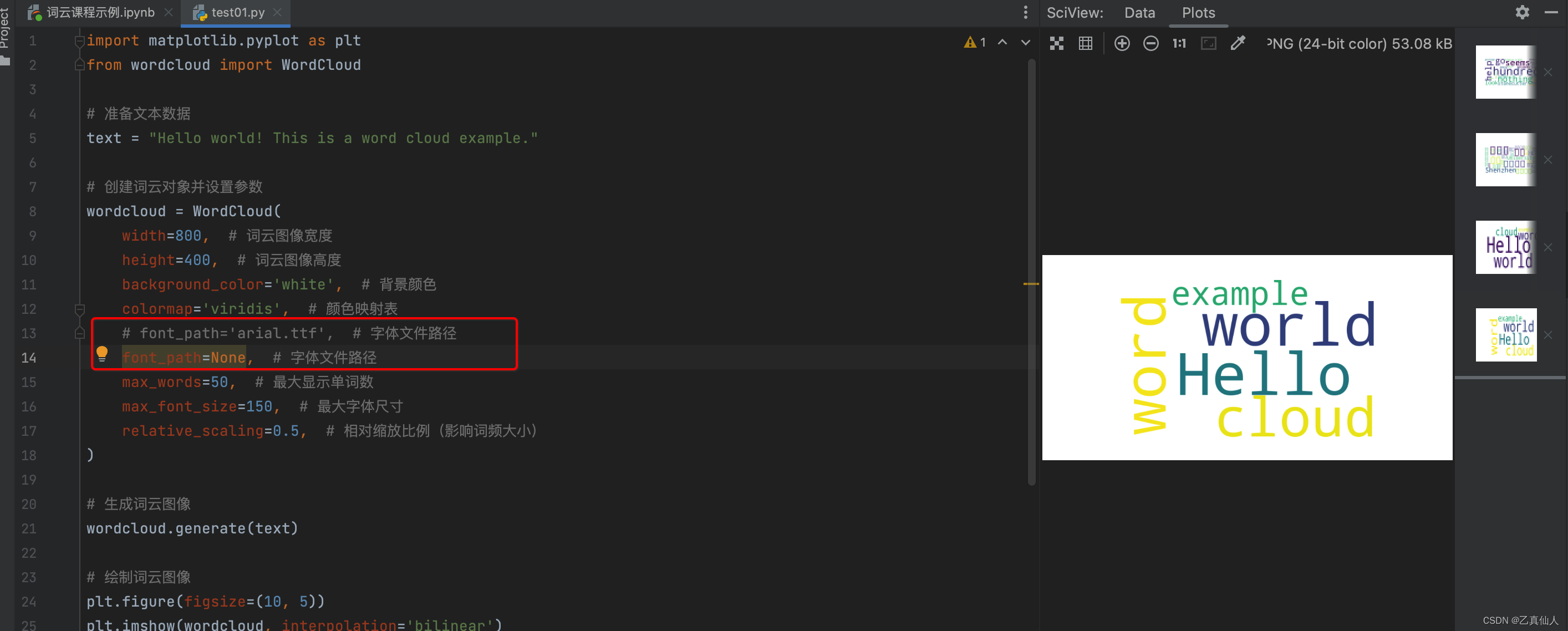Activate the color picker eyedropper

1238,43
